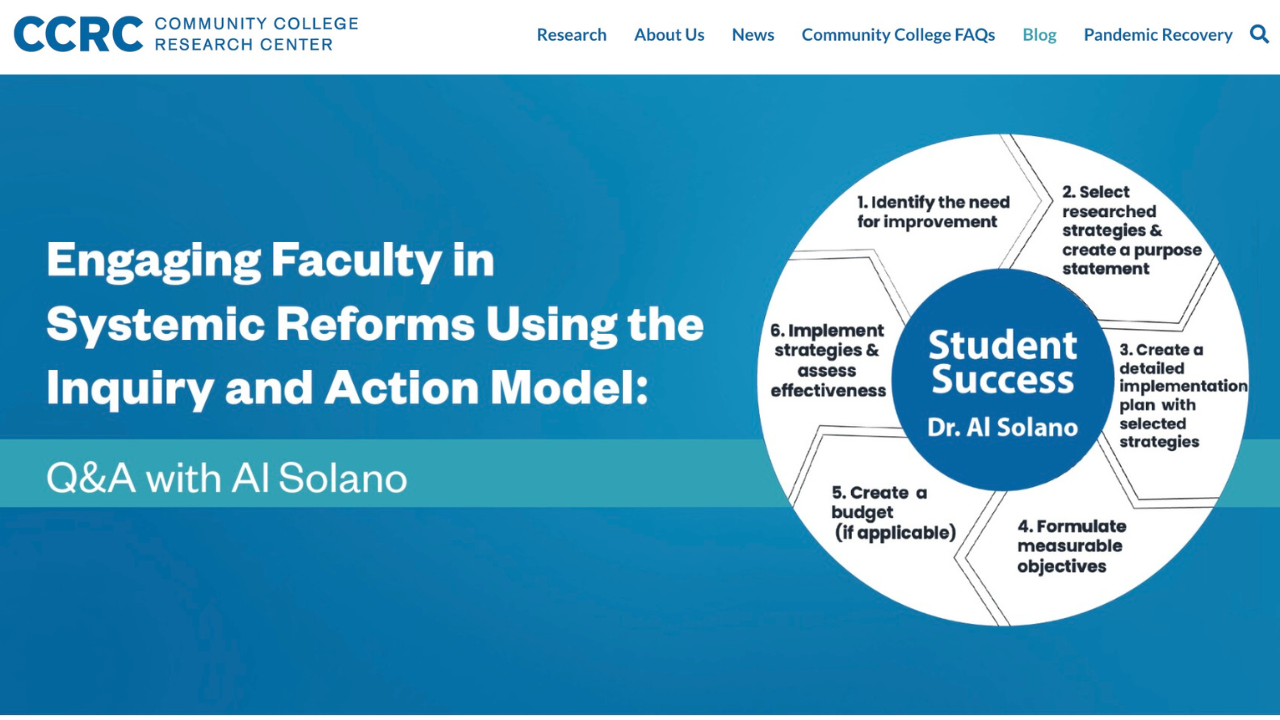Viewport: 1280px width, 720px height.
Task: Select step 1 Identify the need segment
Action: pos(932,212)
